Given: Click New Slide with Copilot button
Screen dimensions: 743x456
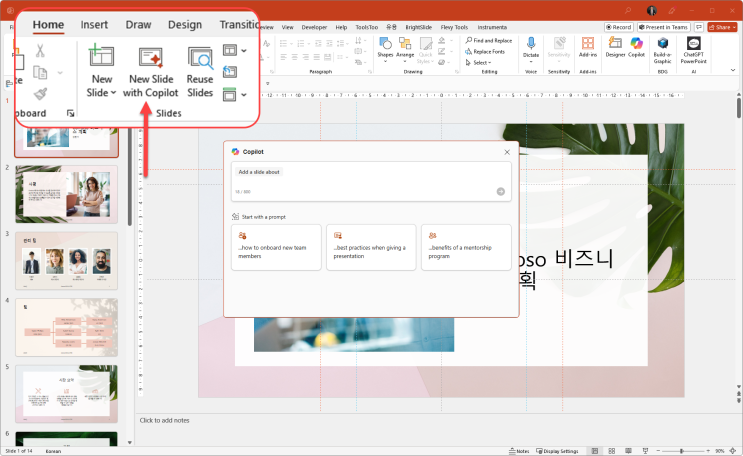Looking at the screenshot, I should coord(150,72).
